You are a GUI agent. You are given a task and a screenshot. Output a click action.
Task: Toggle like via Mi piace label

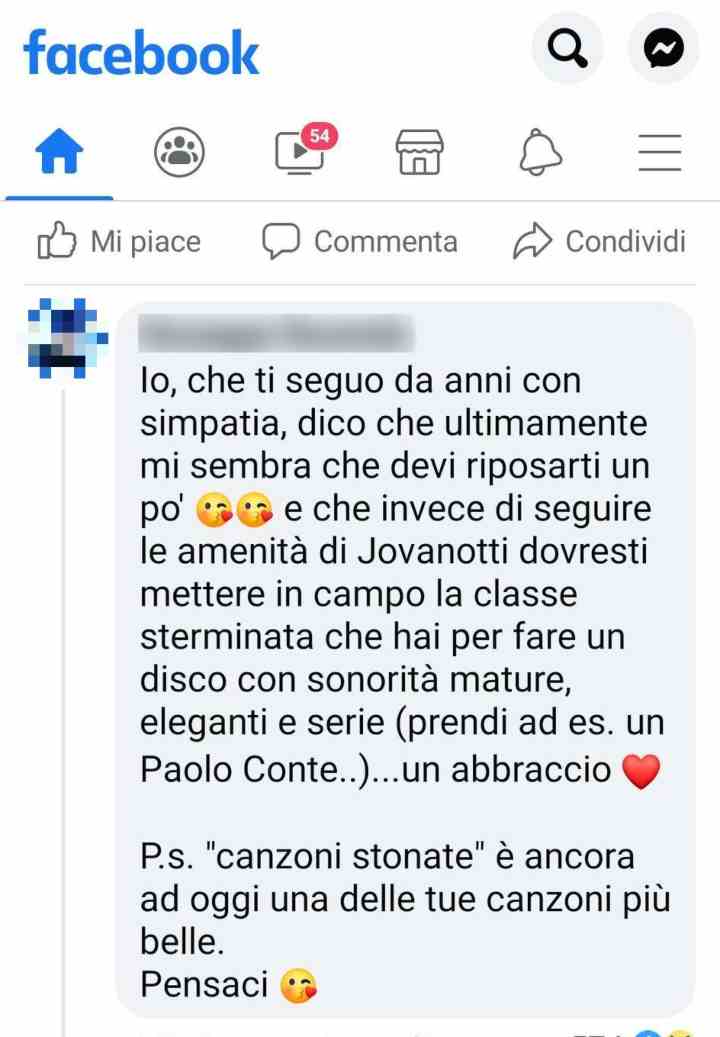145,241
